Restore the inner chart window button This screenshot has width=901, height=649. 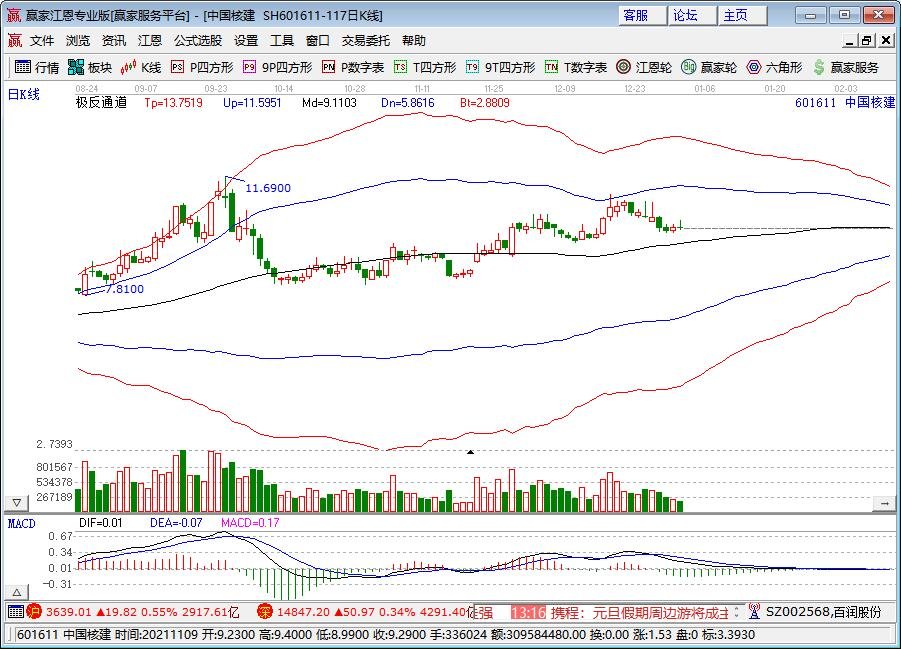pyautogui.click(x=866, y=40)
